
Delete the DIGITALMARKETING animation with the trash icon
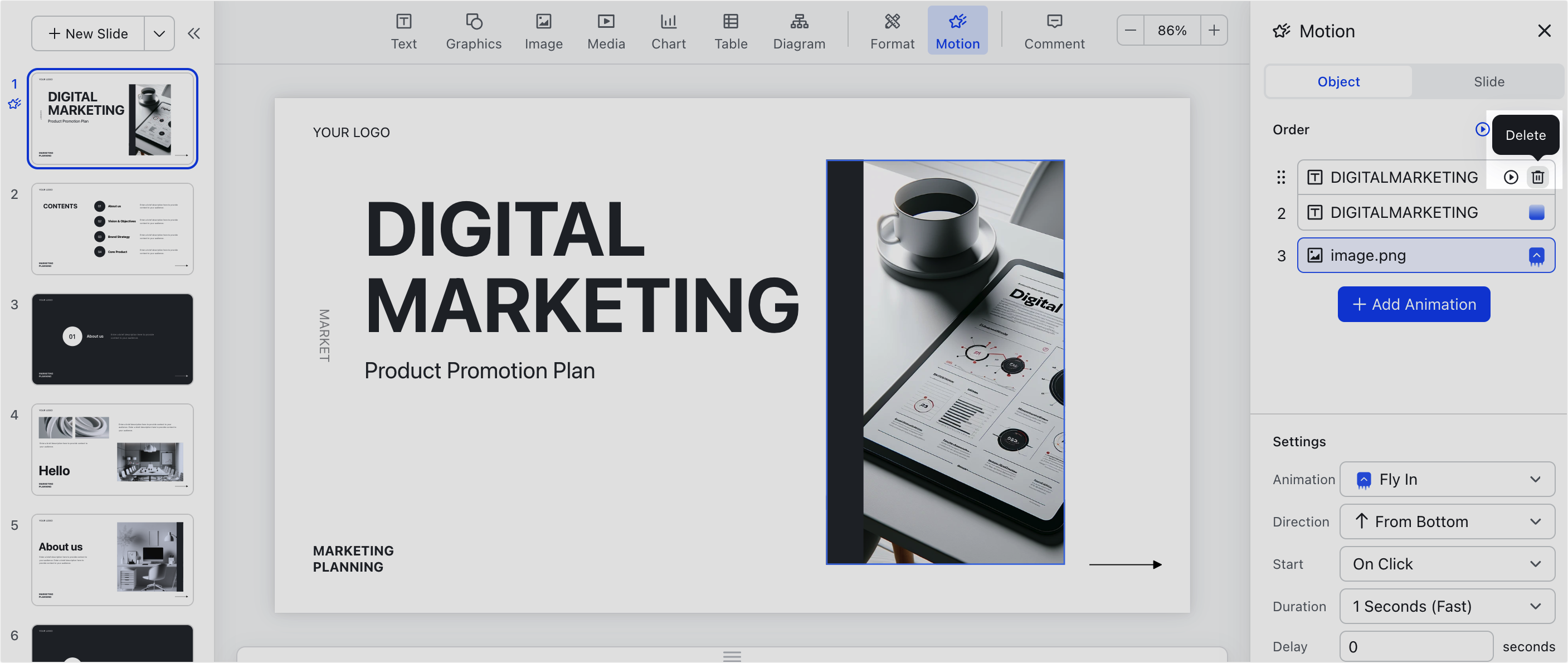pos(1538,177)
